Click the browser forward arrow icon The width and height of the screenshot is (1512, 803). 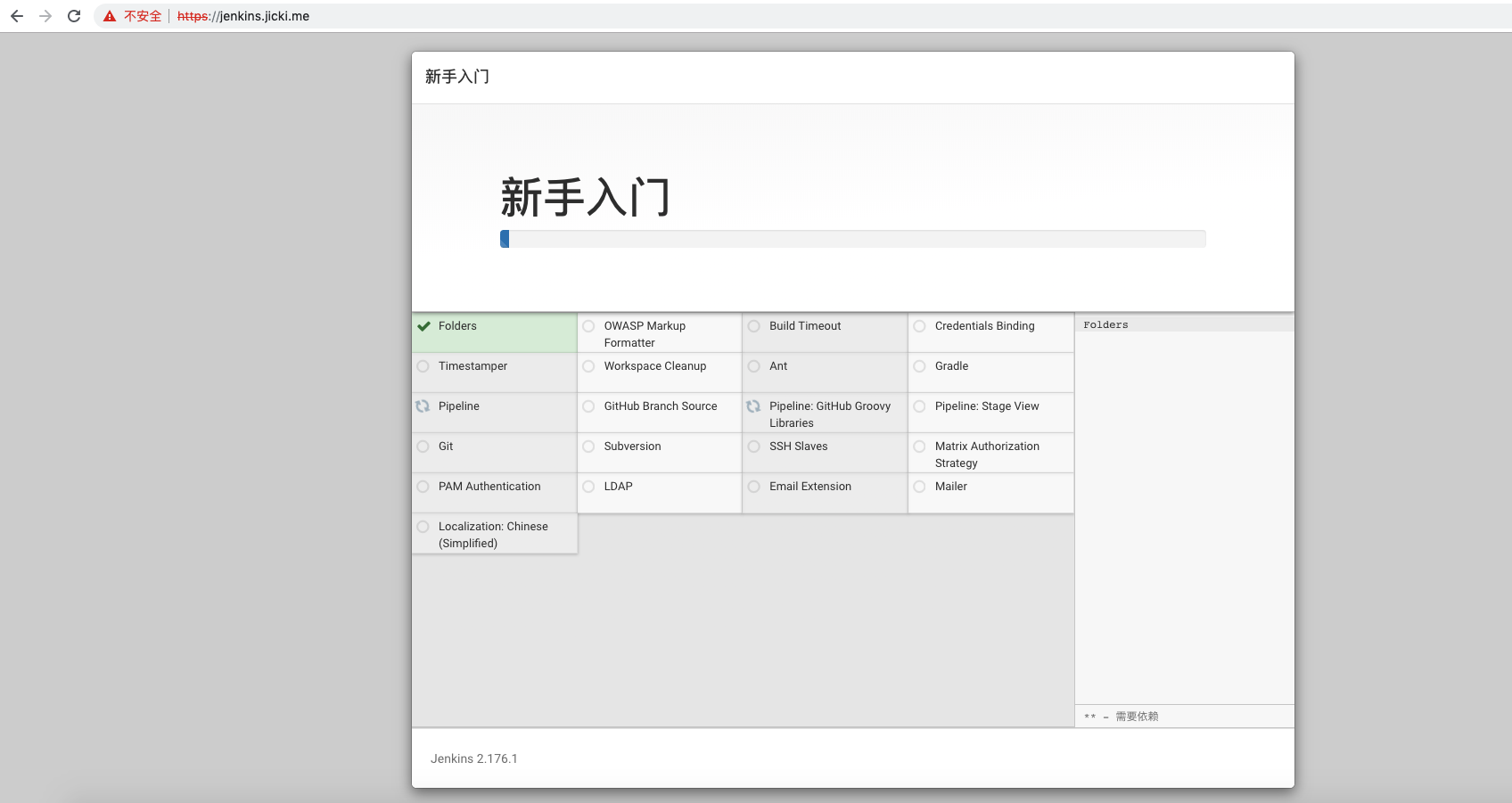coord(45,16)
